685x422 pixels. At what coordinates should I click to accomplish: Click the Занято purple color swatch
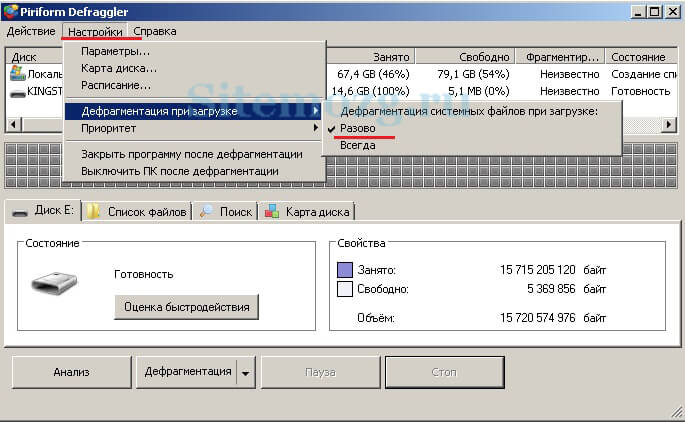coord(345,270)
